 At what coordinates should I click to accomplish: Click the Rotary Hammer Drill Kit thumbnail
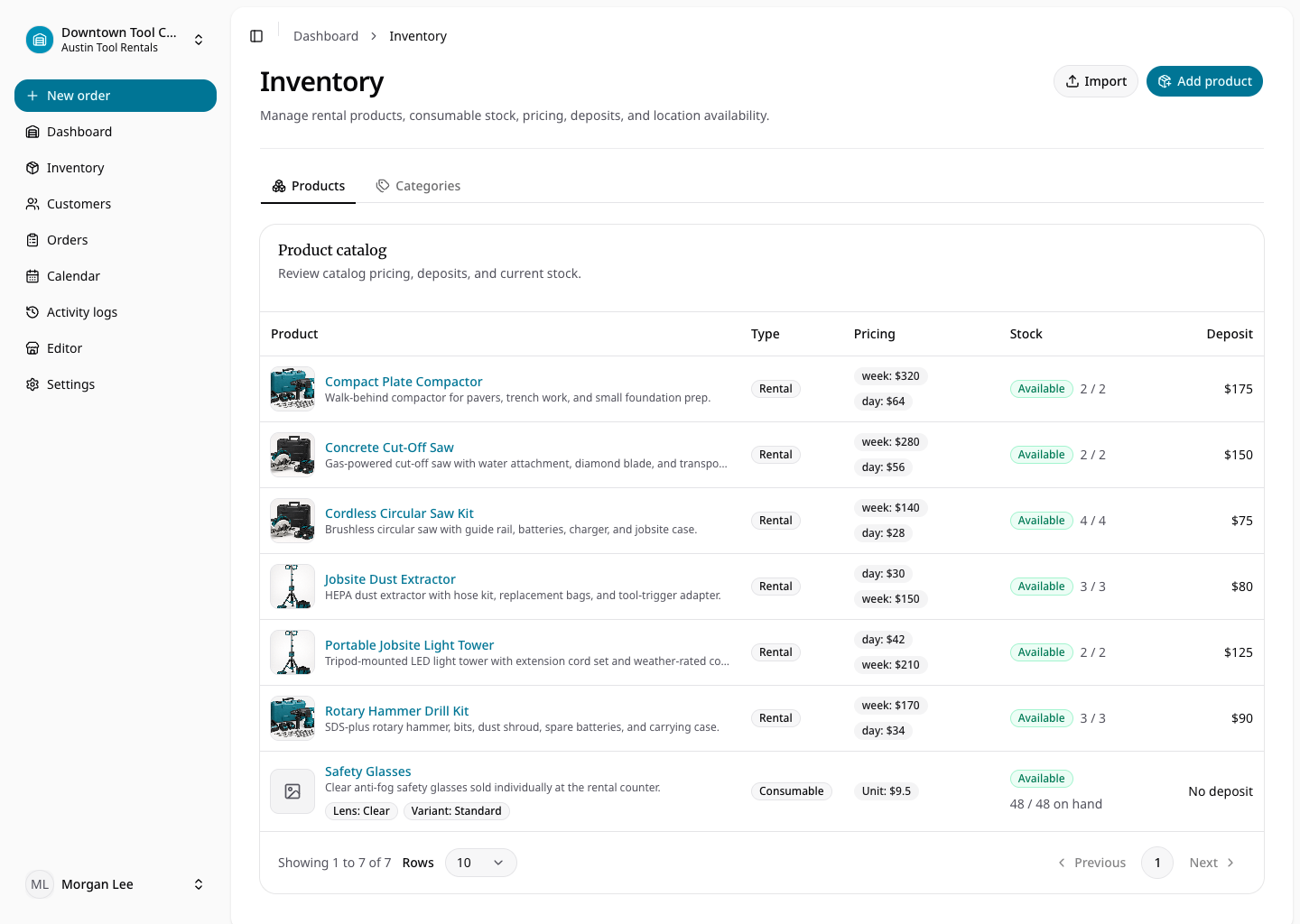[x=292, y=718]
